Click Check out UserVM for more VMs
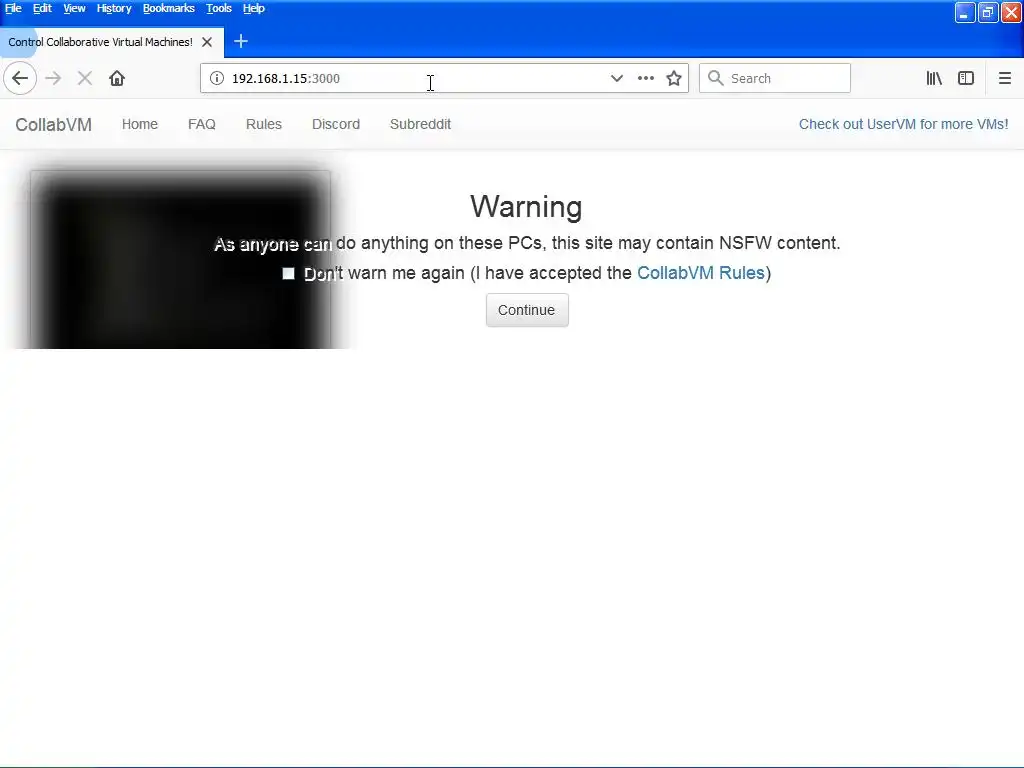This screenshot has height=768, width=1024. point(903,124)
